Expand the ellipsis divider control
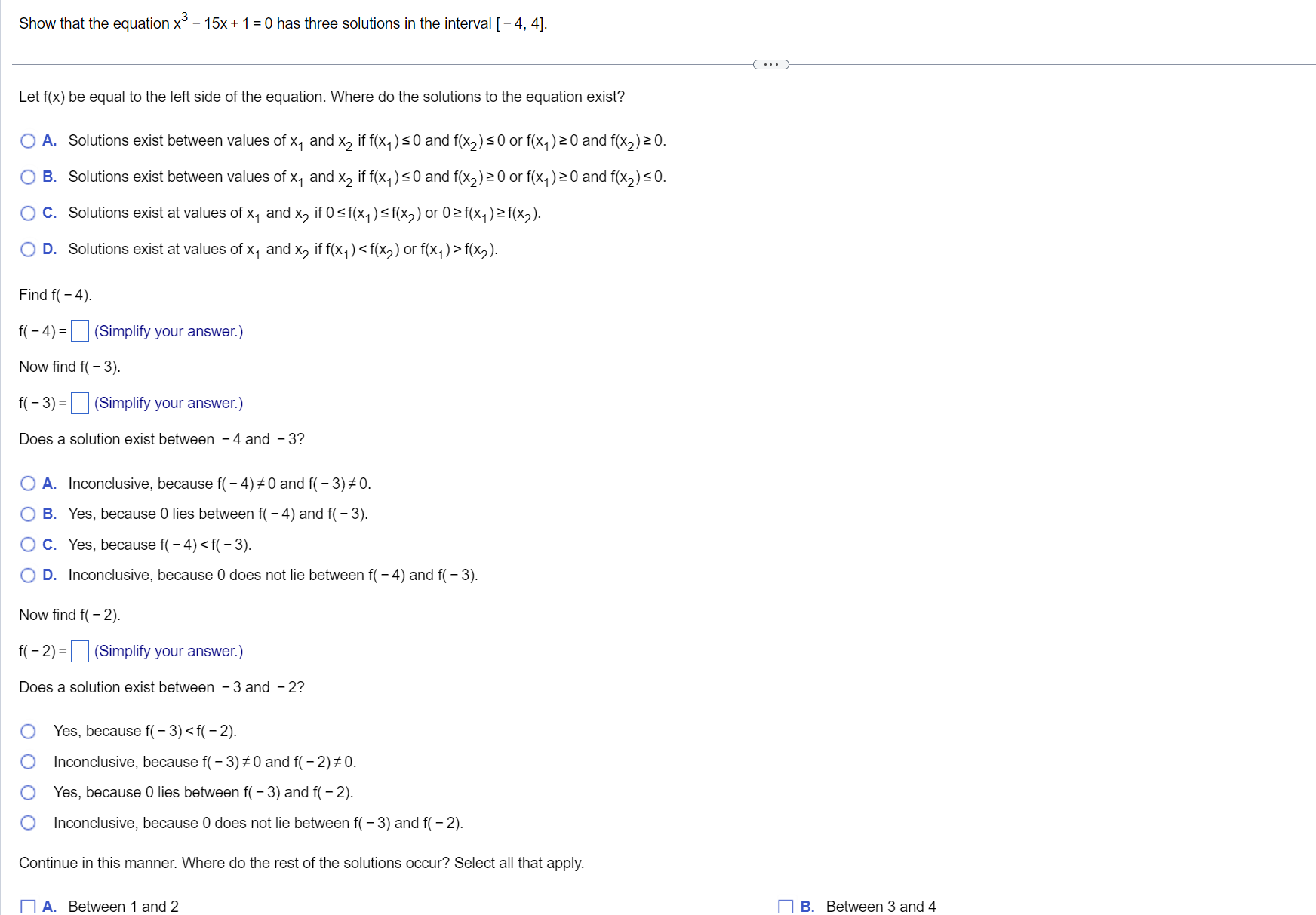The image size is (1316, 915). pos(770,65)
